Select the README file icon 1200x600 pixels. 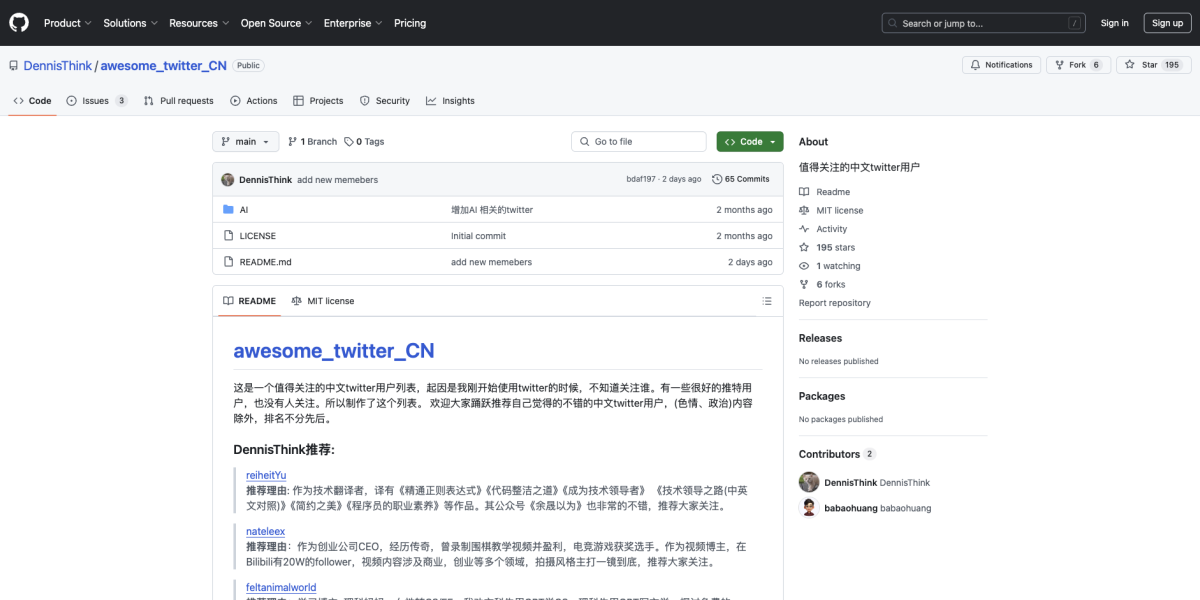click(228, 260)
